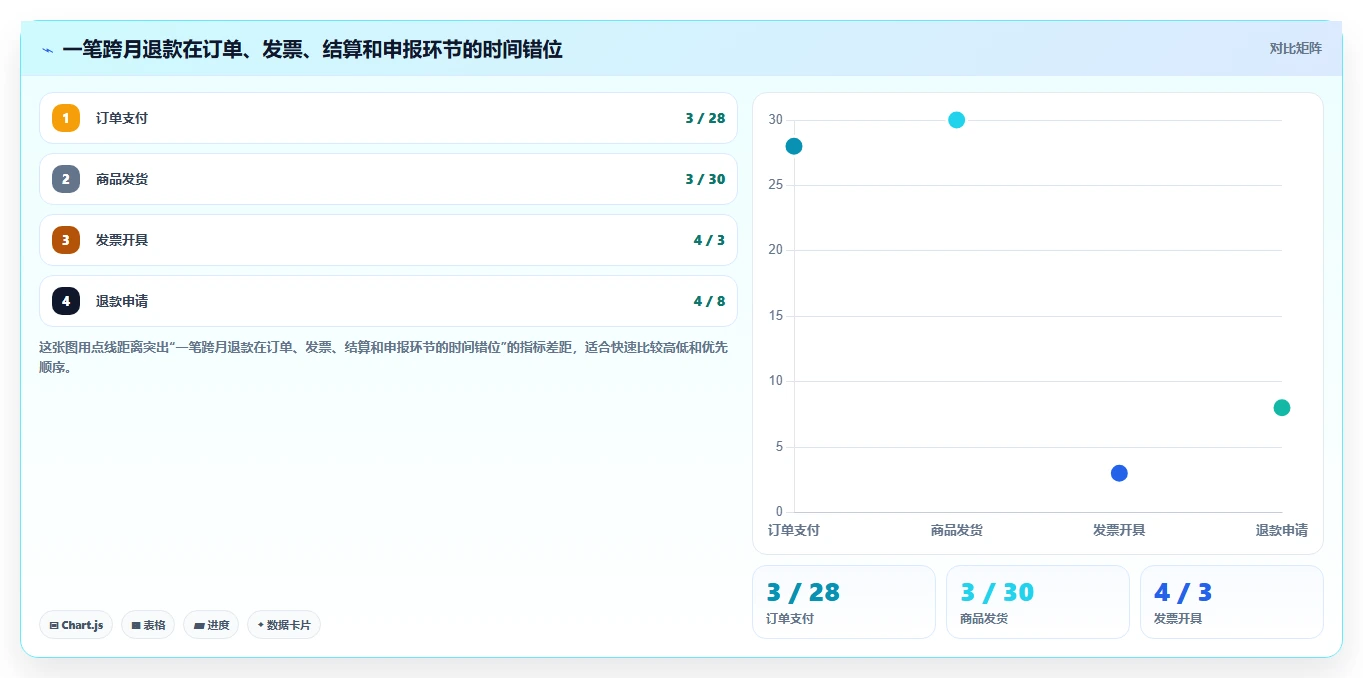Click the orange number 1 badge
The height and width of the screenshot is (678, 1363).
pos(66,118)
